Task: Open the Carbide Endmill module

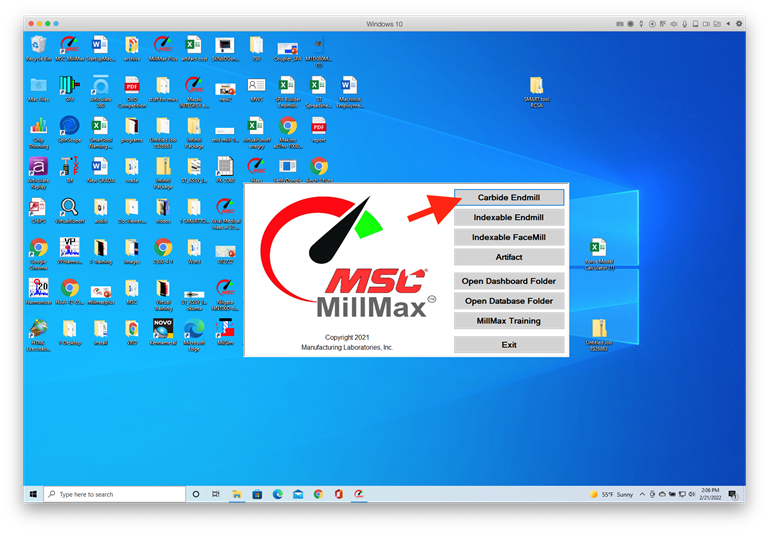Action: 509,197
